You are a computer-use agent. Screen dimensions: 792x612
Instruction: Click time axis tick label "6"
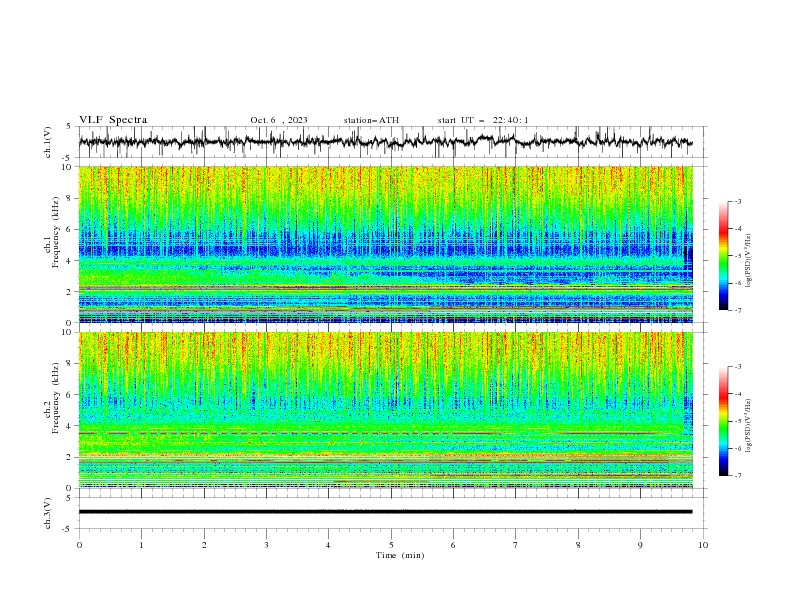click(x=453, y=545)
